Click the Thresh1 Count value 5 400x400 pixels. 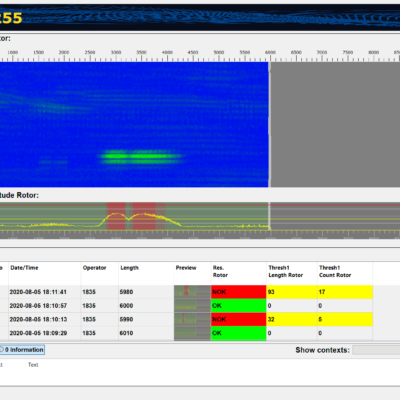point(320,319)
